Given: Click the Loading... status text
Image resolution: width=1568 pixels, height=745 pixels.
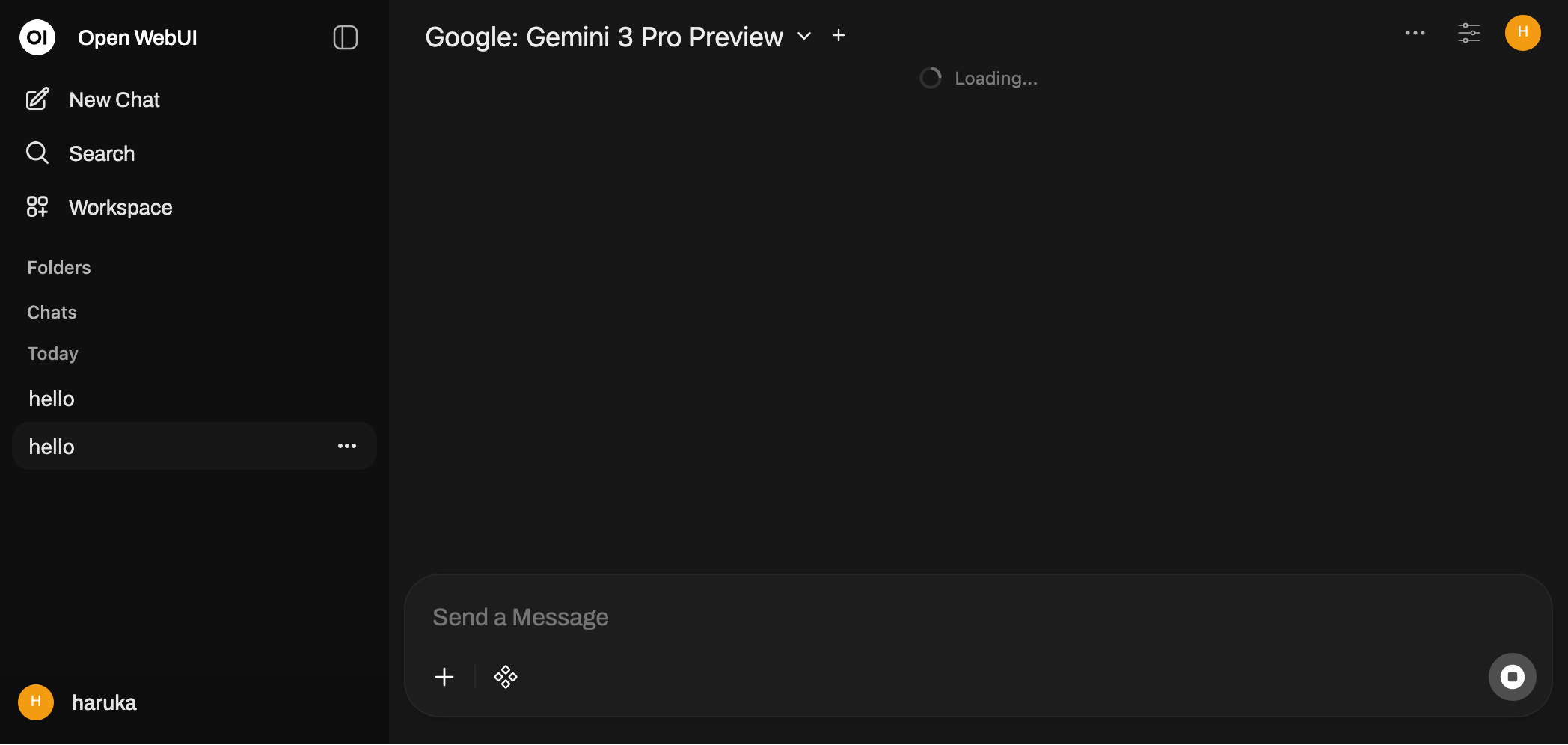Looking at the screenshot, I should [996, 78].
